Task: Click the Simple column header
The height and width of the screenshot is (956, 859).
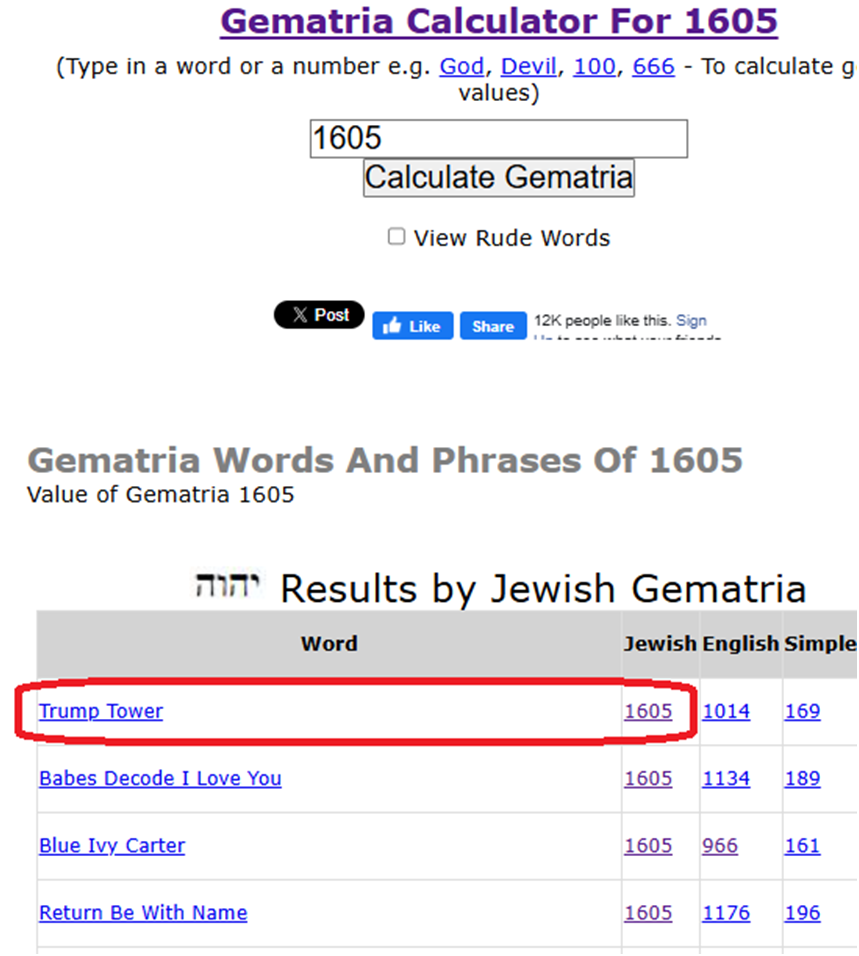Action: [x=821, y=643]
